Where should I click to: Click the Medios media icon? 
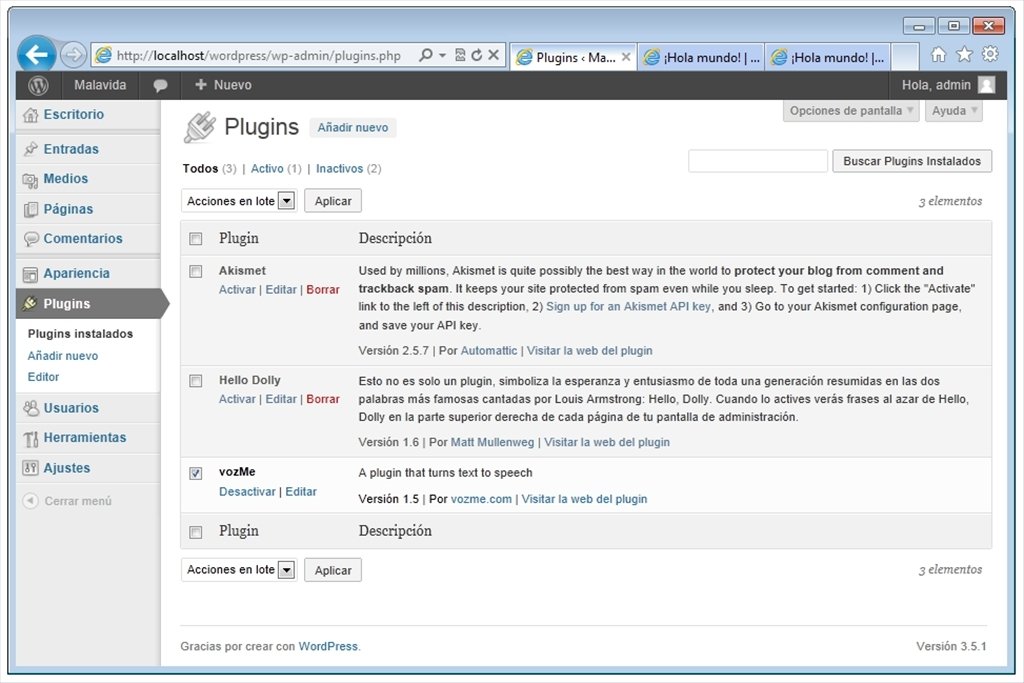(30, 180)
